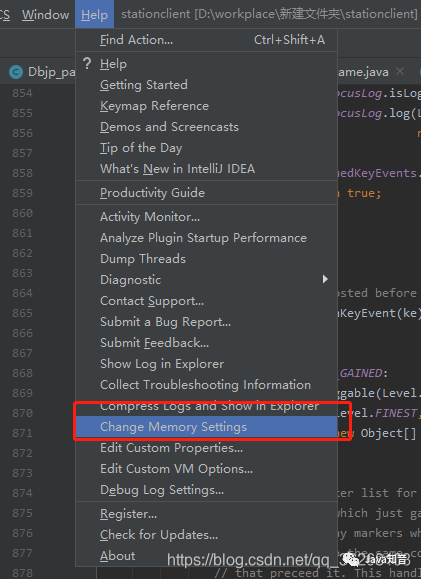Screen dimensions: 421x579
Task: Click the Dbjp_pa class file icon
Action: pos(16,72)
